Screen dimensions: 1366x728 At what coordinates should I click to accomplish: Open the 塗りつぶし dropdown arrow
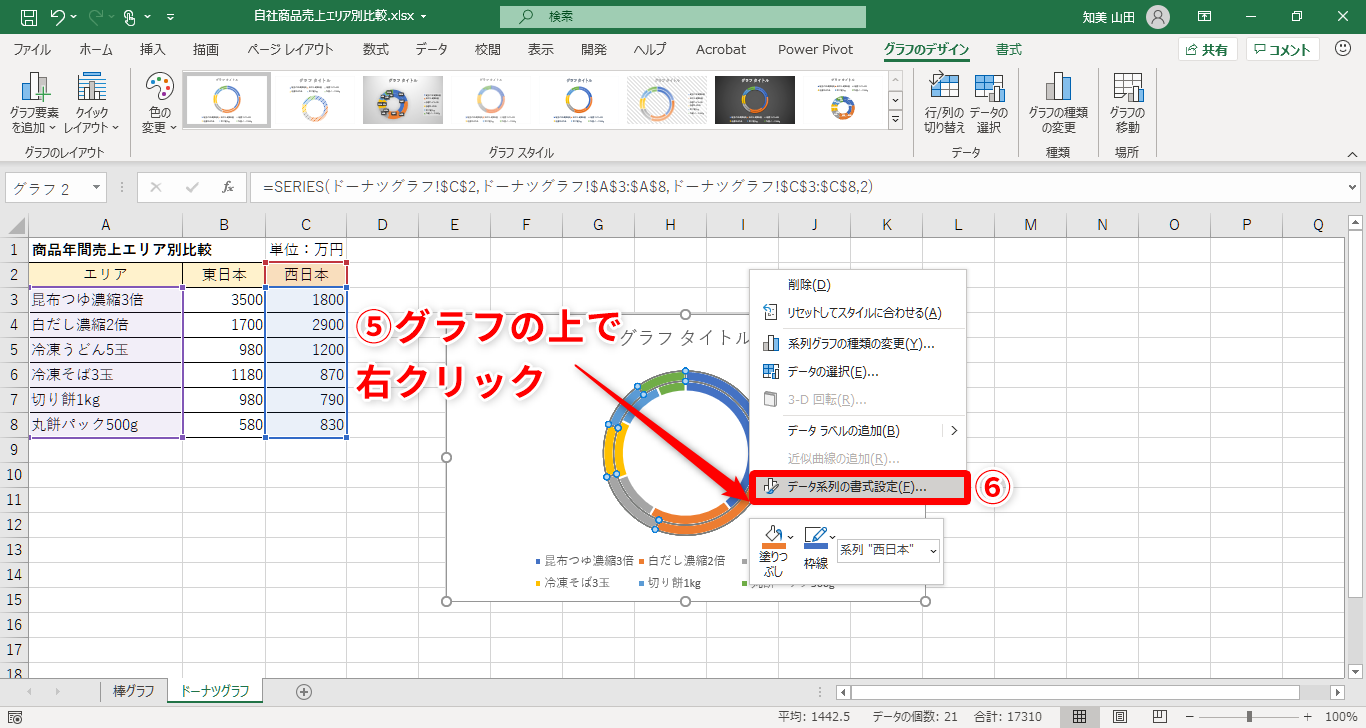pyautogui.click(x=791, y=537)
